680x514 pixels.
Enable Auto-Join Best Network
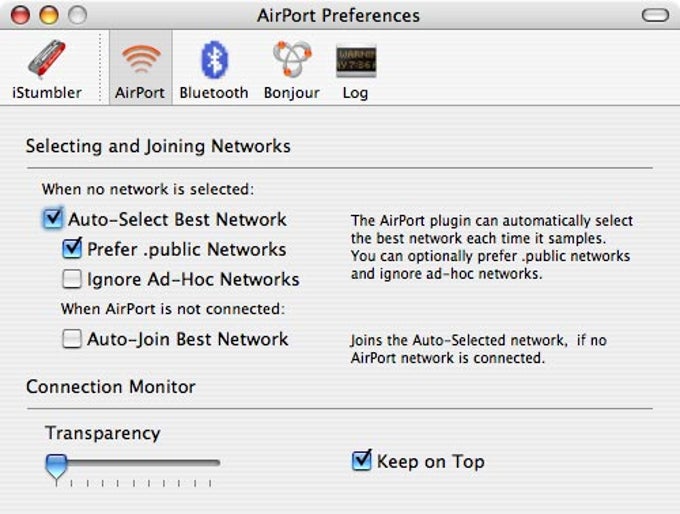[x=72, y=339]
